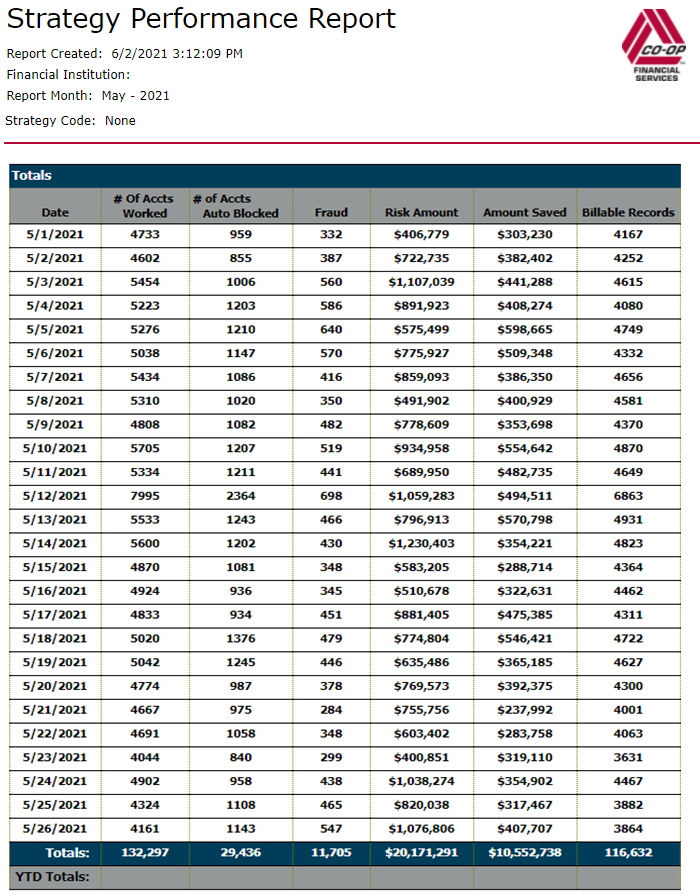Select the 5/1/2021 date cell
700x895 pixels.
pos(55,235)
